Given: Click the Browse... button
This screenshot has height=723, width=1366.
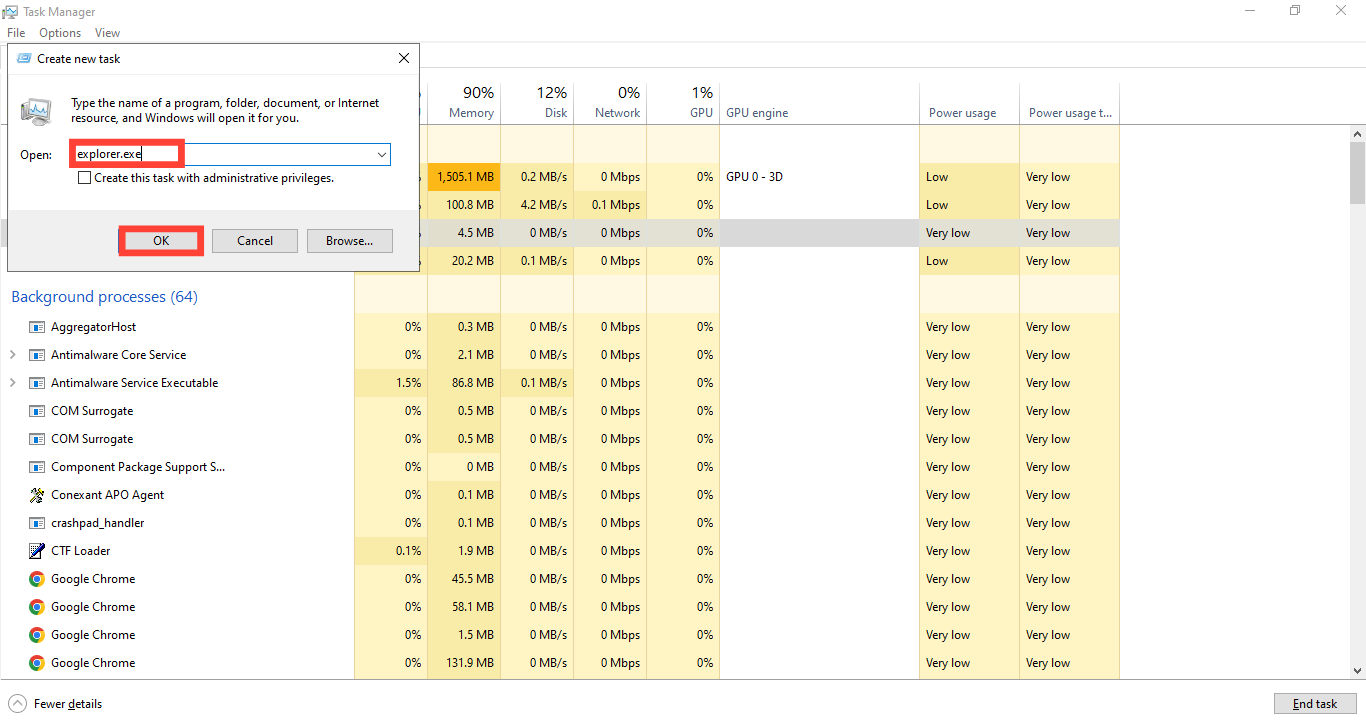Looking at the screenshot, I should pyautogui.click(x=349, y=241).
